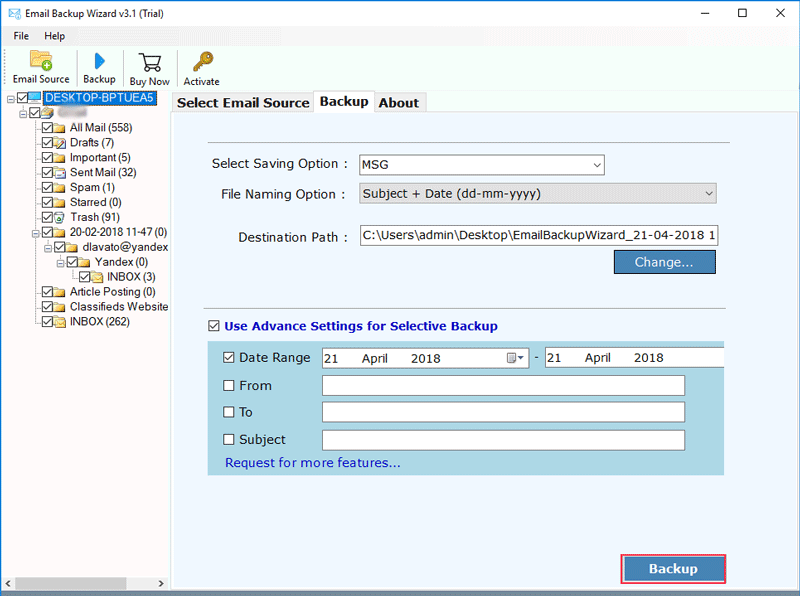Click the Yandex (0) folder icon
This screenshot has width=800, height=596.
click(x=84, y=262)
